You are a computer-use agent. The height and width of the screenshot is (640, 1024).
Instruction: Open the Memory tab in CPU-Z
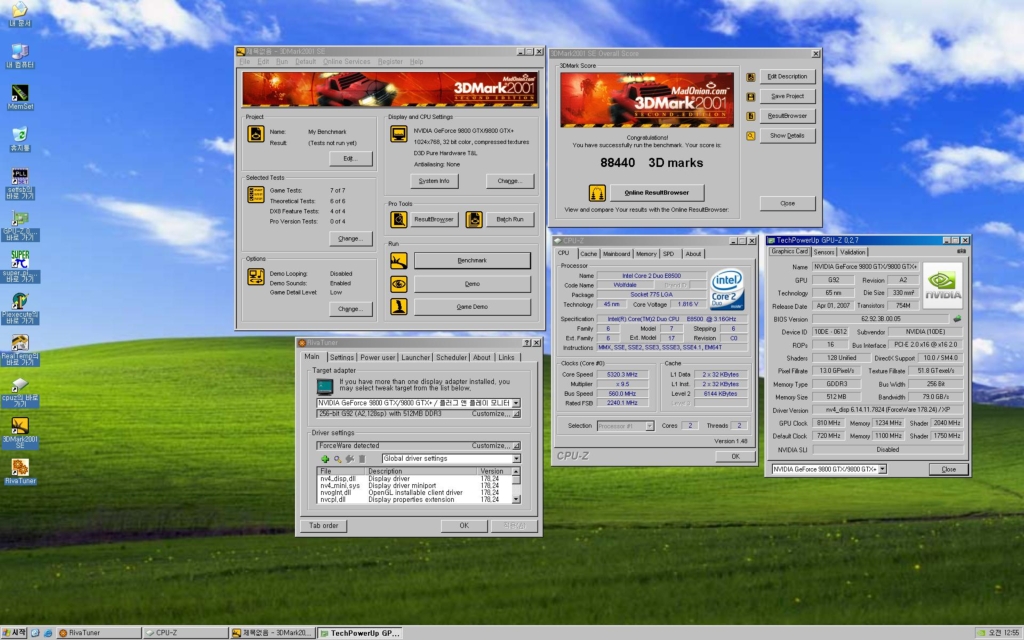646,253
